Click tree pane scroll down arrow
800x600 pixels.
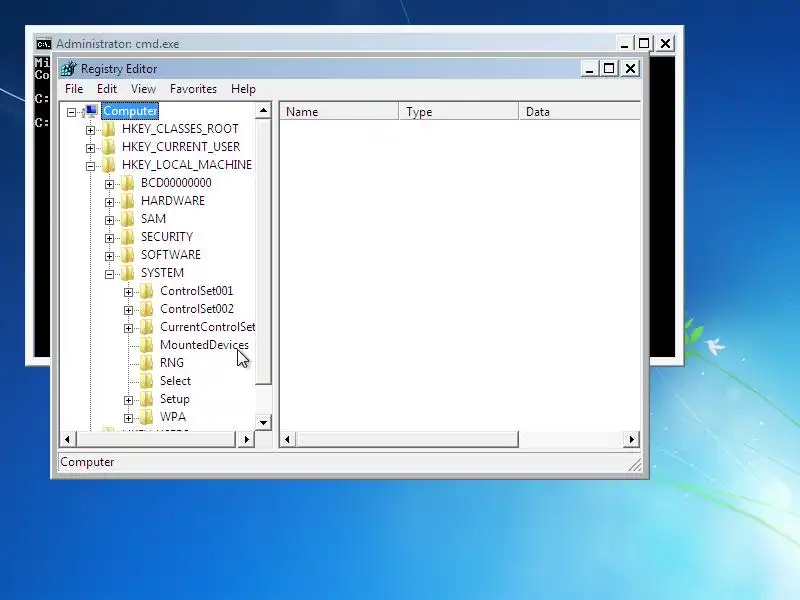point(263,422)
